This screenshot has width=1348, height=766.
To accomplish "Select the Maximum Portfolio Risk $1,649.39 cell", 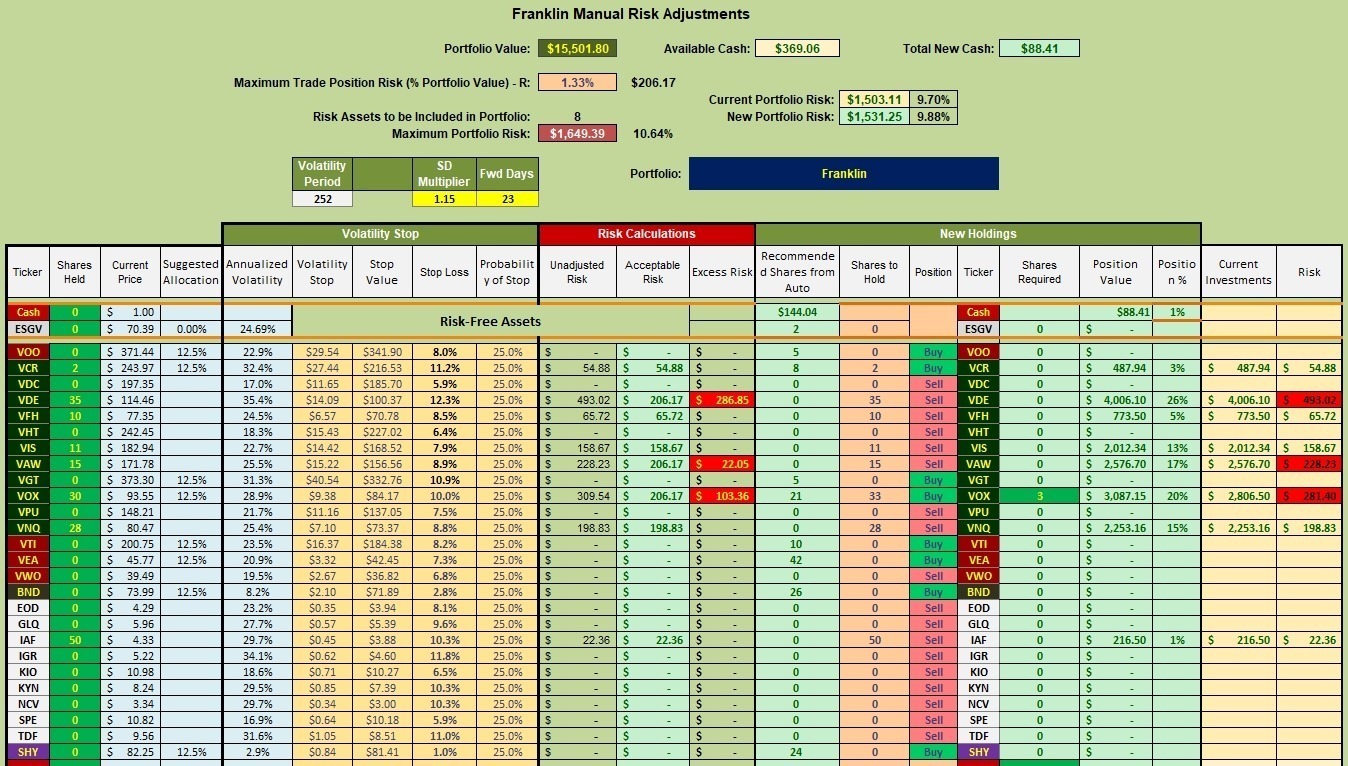I will (x=578, y=134).
